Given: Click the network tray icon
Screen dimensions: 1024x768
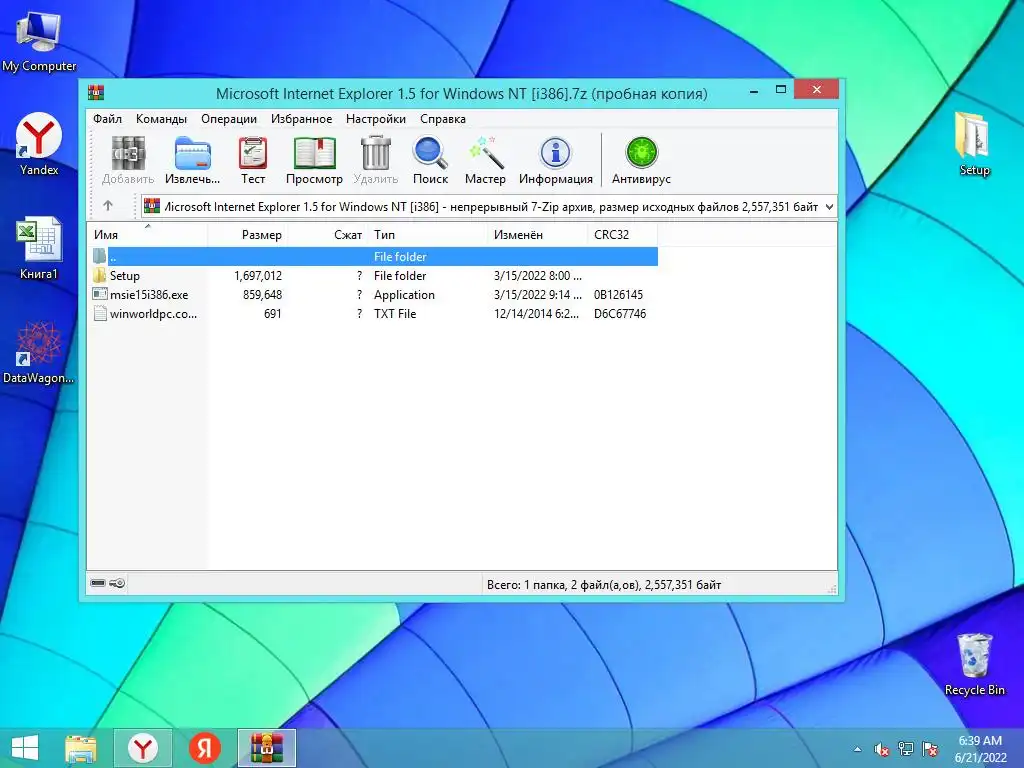Looking at the screenshot, I should click(906, 749).
